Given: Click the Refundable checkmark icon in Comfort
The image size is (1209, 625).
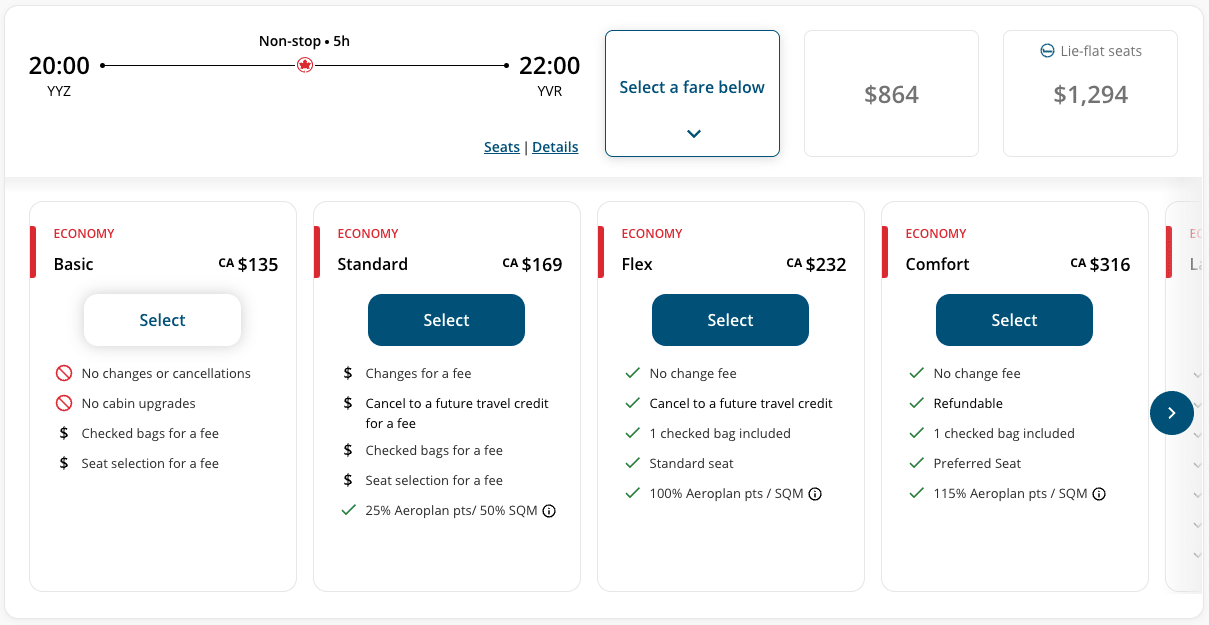Looking at the screenshot, I should pos(916,404).
